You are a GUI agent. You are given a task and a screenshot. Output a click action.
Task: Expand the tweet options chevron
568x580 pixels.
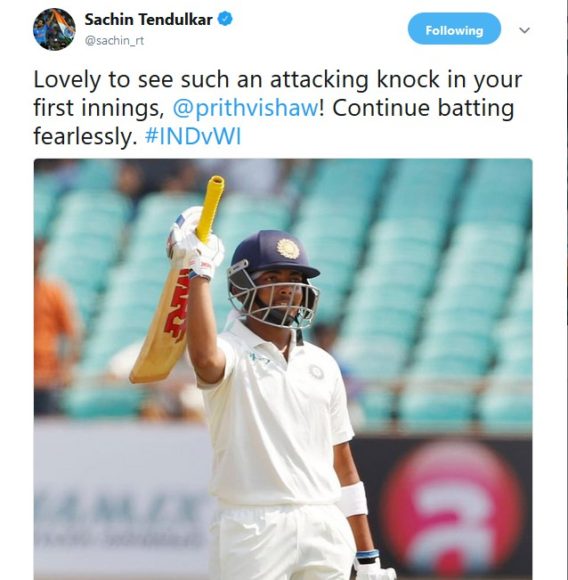point(524,30)
